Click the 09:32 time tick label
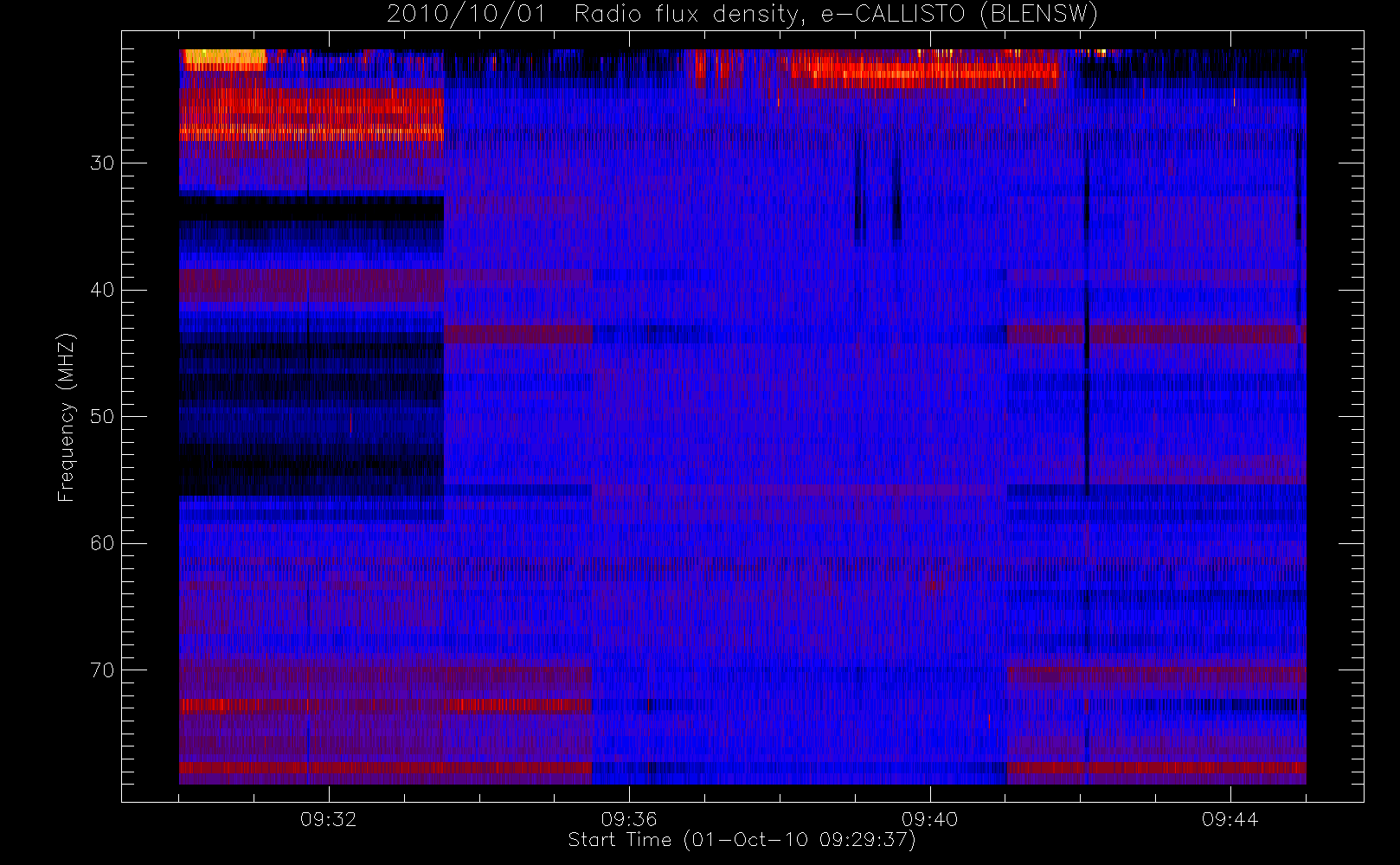Image resolution: width=1400 pixels, height=865 pixels. 329,819
